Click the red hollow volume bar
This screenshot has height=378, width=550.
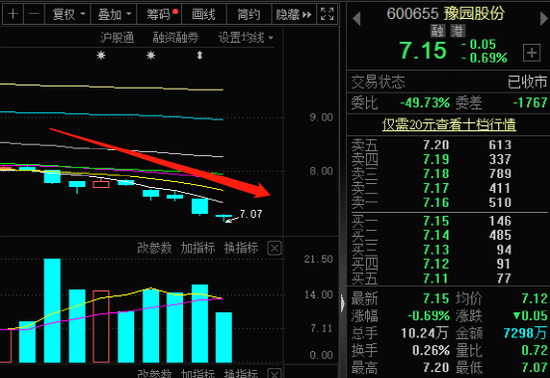101,326
